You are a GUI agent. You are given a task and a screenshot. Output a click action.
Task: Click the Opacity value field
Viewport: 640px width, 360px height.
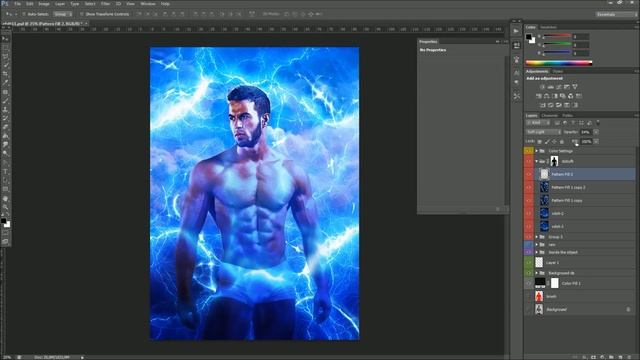[586, 132]
